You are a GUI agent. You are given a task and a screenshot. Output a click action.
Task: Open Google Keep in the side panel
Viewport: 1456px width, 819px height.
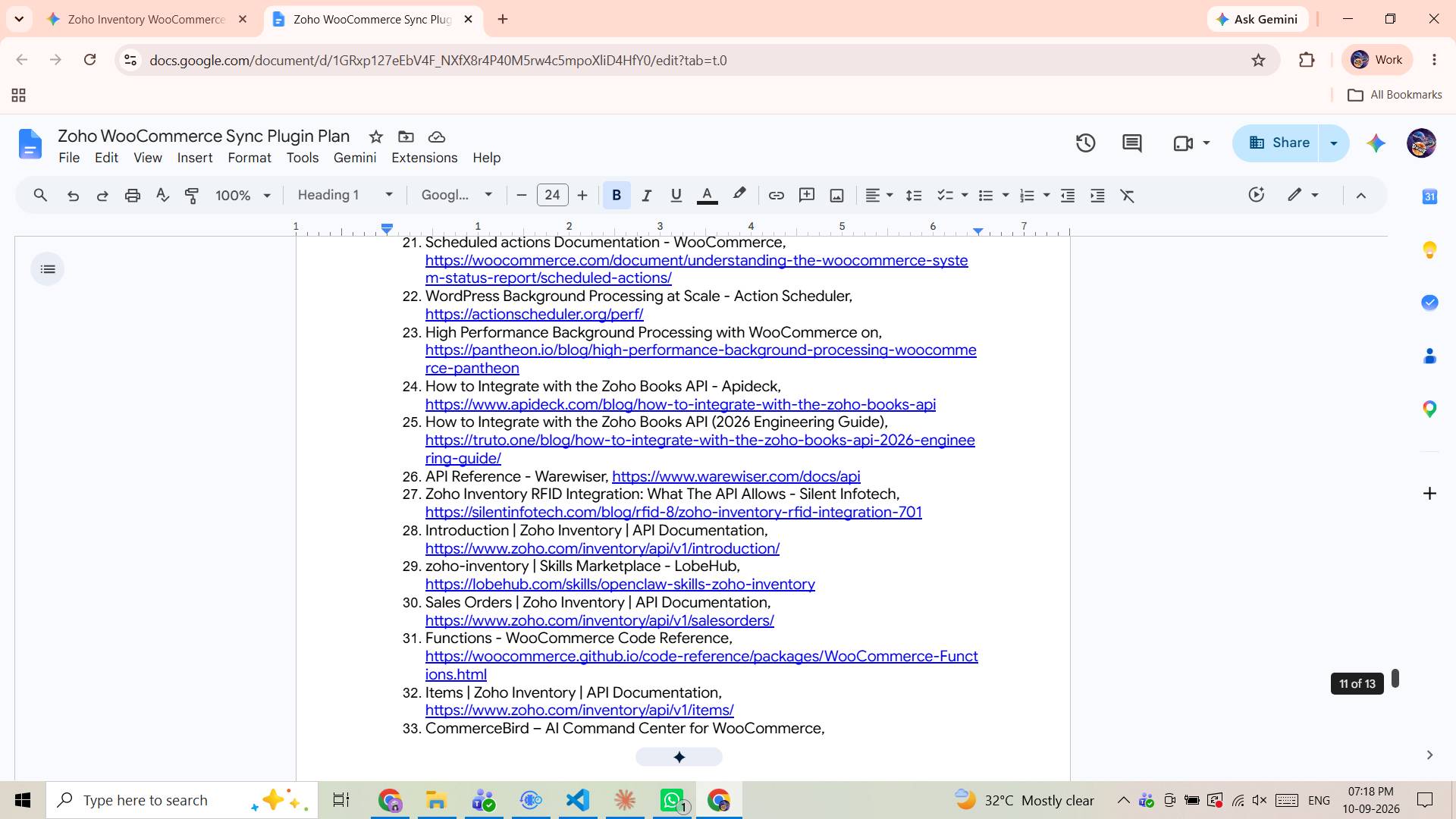coord(1429,249)
